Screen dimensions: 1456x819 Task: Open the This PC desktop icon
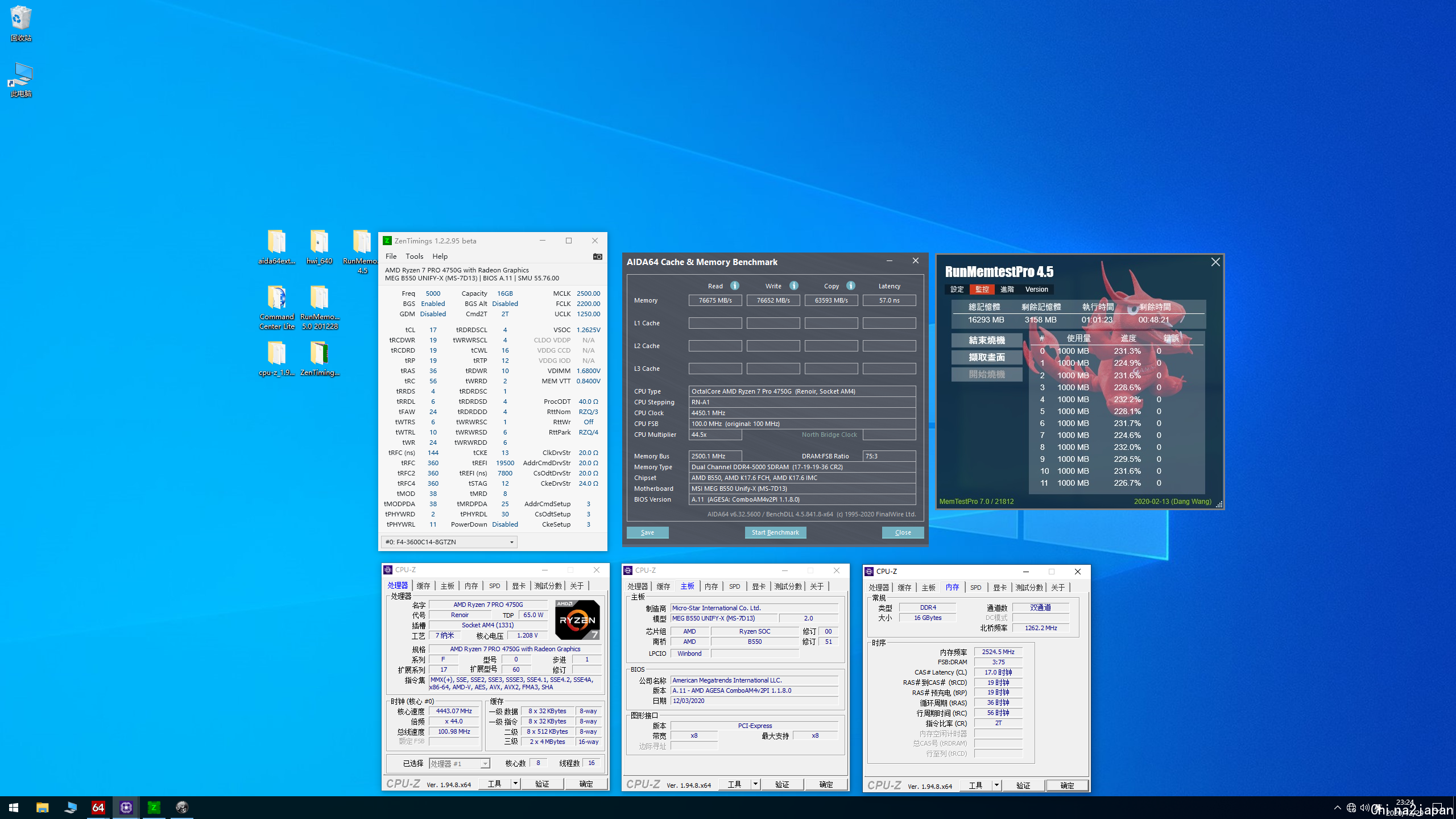[x=21, y=80]
